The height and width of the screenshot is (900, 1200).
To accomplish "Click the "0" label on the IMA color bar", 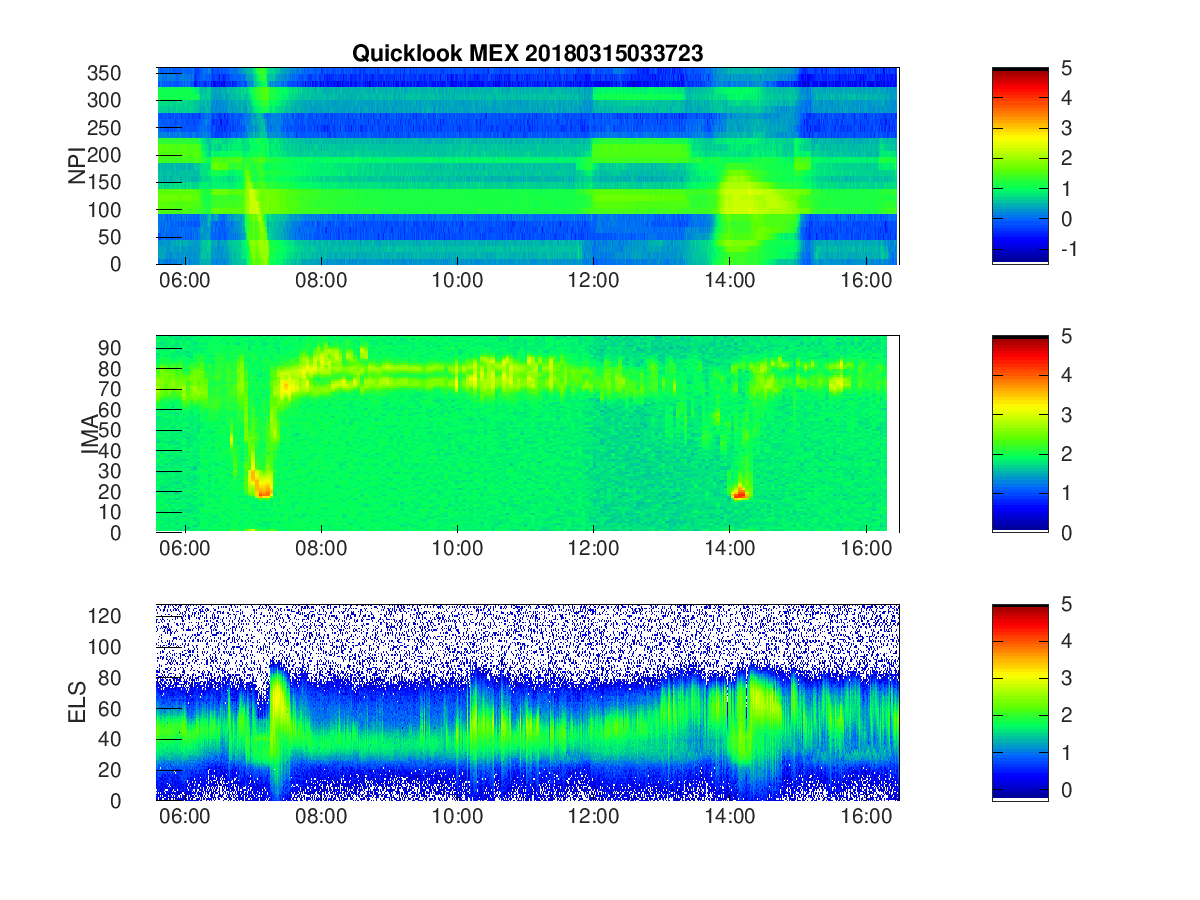I will (1067, 532).
